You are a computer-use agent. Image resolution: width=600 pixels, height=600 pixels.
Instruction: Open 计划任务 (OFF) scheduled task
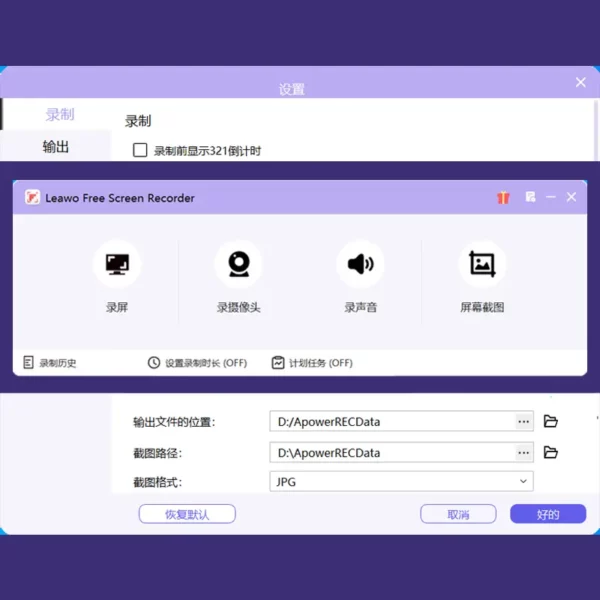click(x=312, y=362)
